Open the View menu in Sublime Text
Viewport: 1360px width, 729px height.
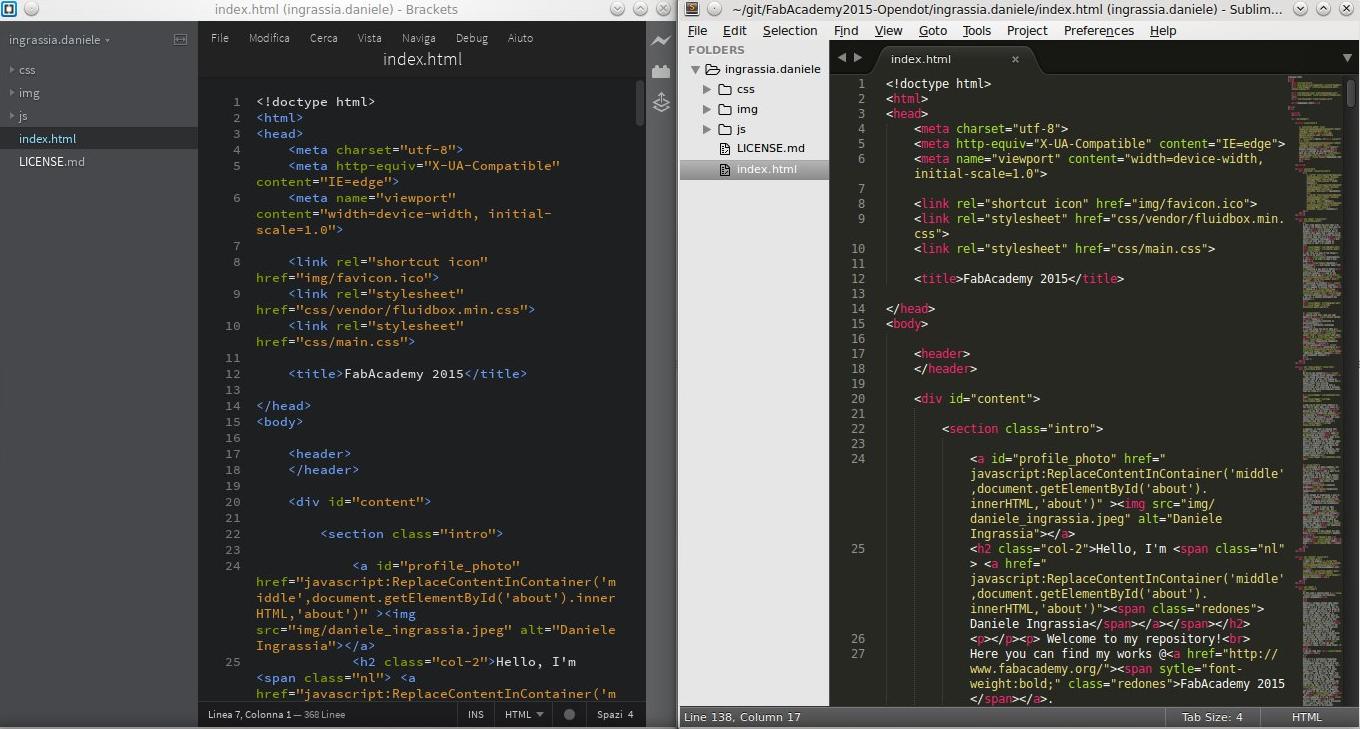[888, 31]
